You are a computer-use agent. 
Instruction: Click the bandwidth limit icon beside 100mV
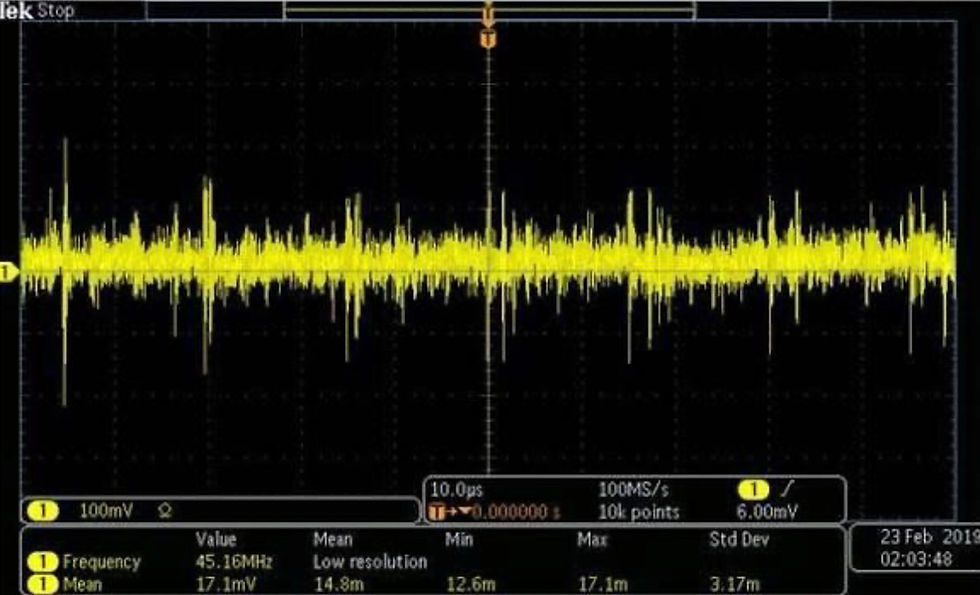pyautogui.click(x=165, y=511)
